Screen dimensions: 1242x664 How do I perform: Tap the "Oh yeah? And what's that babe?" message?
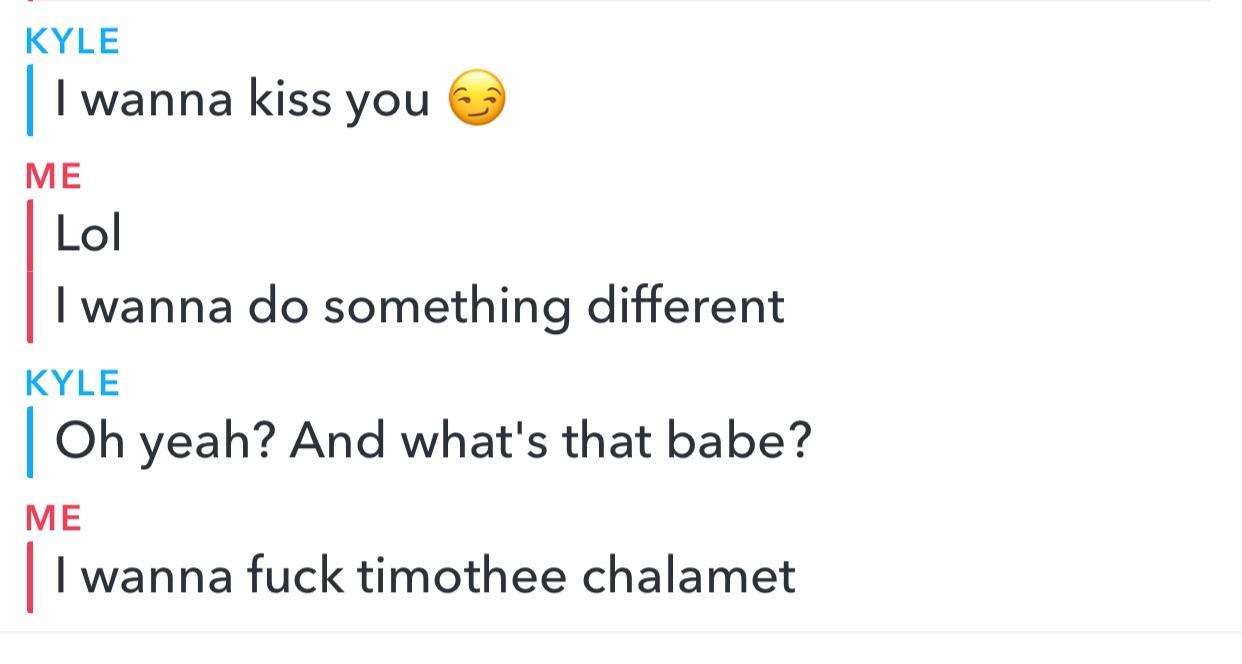pyautogui.click(x=432, y=441)
